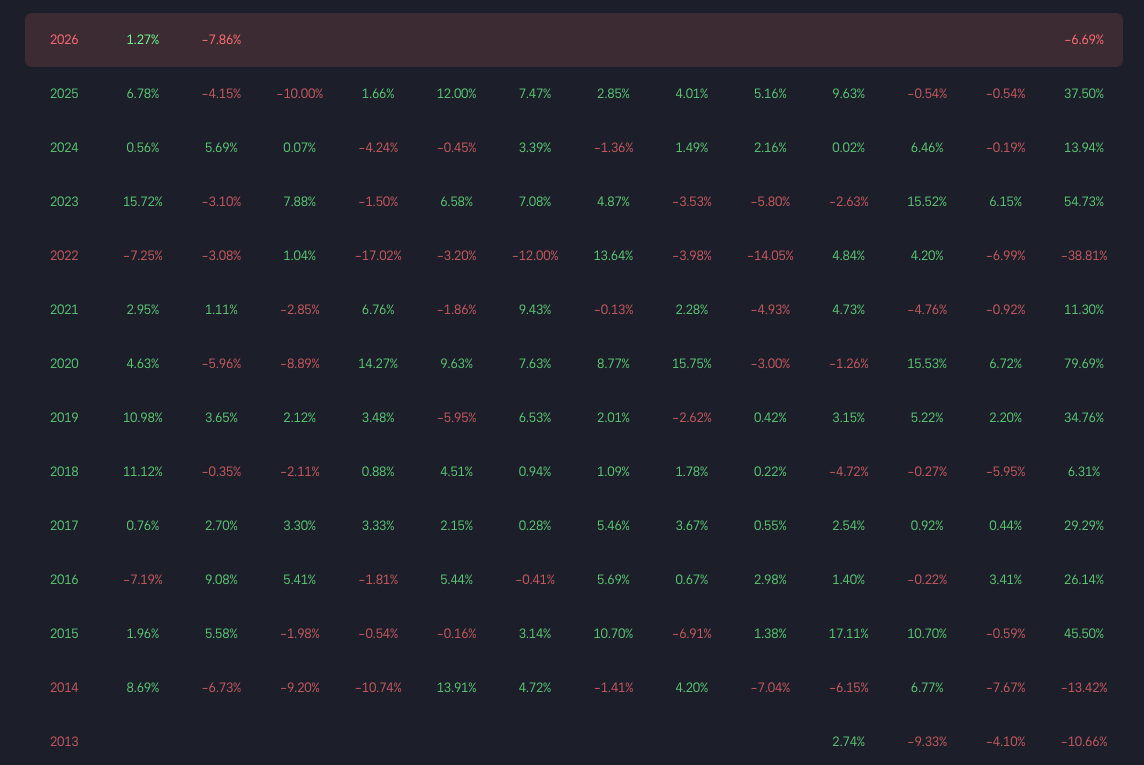Image resolution: width=1144 pixels, height=765 pixels.
Task: Click the -10.00% cell in 2025 row
Action: click(299, 94)
